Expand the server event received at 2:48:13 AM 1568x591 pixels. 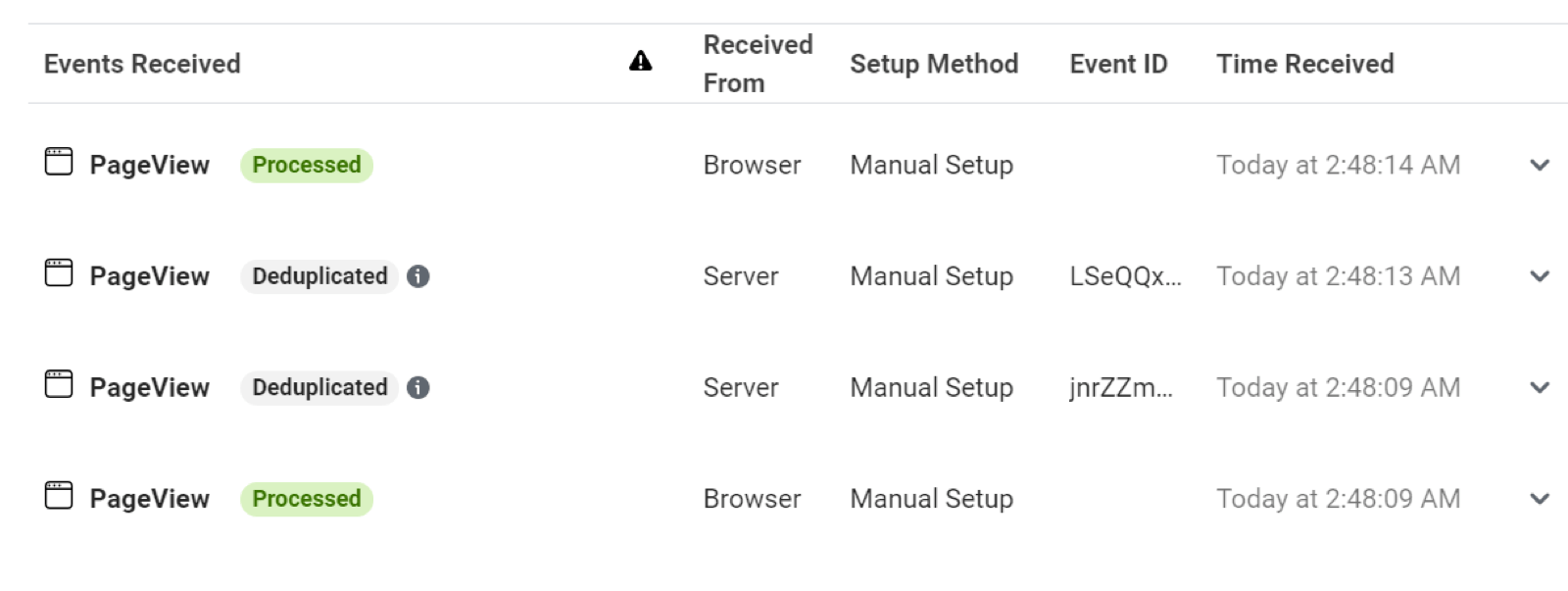pos(1540,276)
